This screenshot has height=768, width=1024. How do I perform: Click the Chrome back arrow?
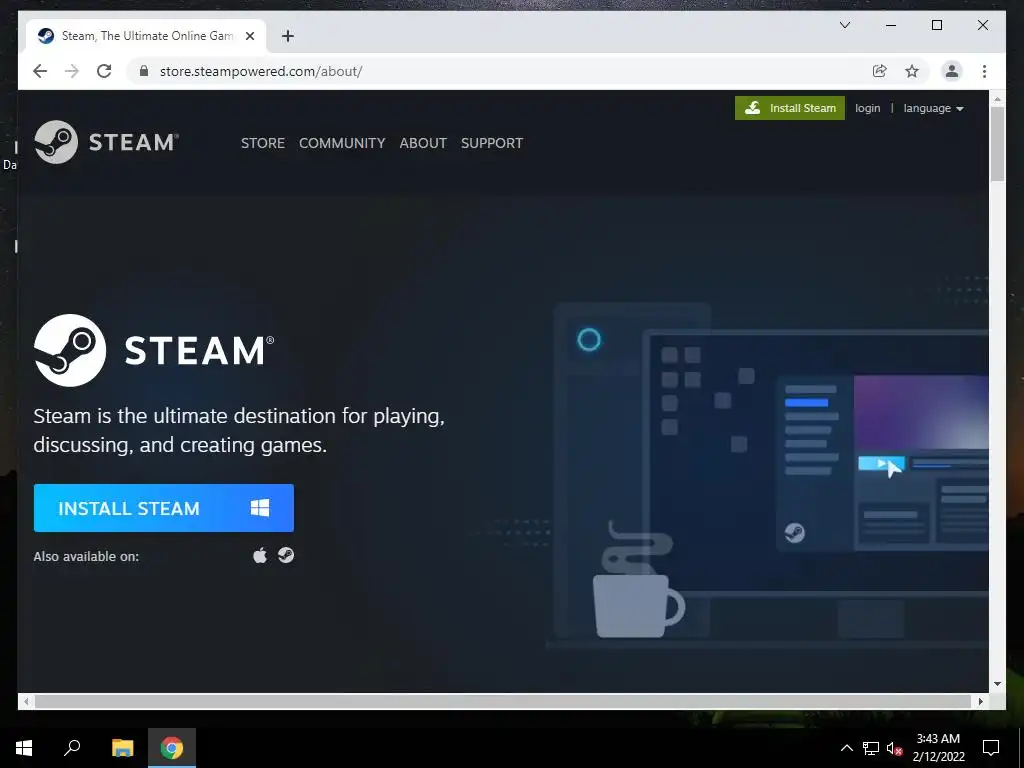pos(40,71)
